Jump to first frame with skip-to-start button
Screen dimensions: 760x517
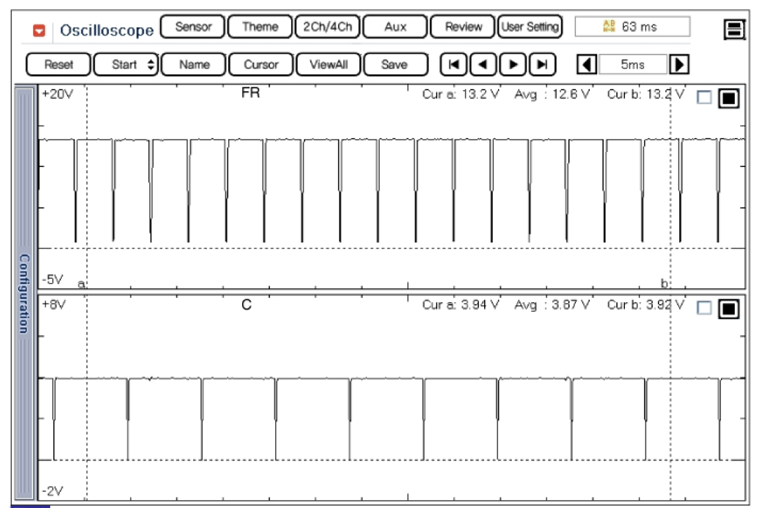454,64
